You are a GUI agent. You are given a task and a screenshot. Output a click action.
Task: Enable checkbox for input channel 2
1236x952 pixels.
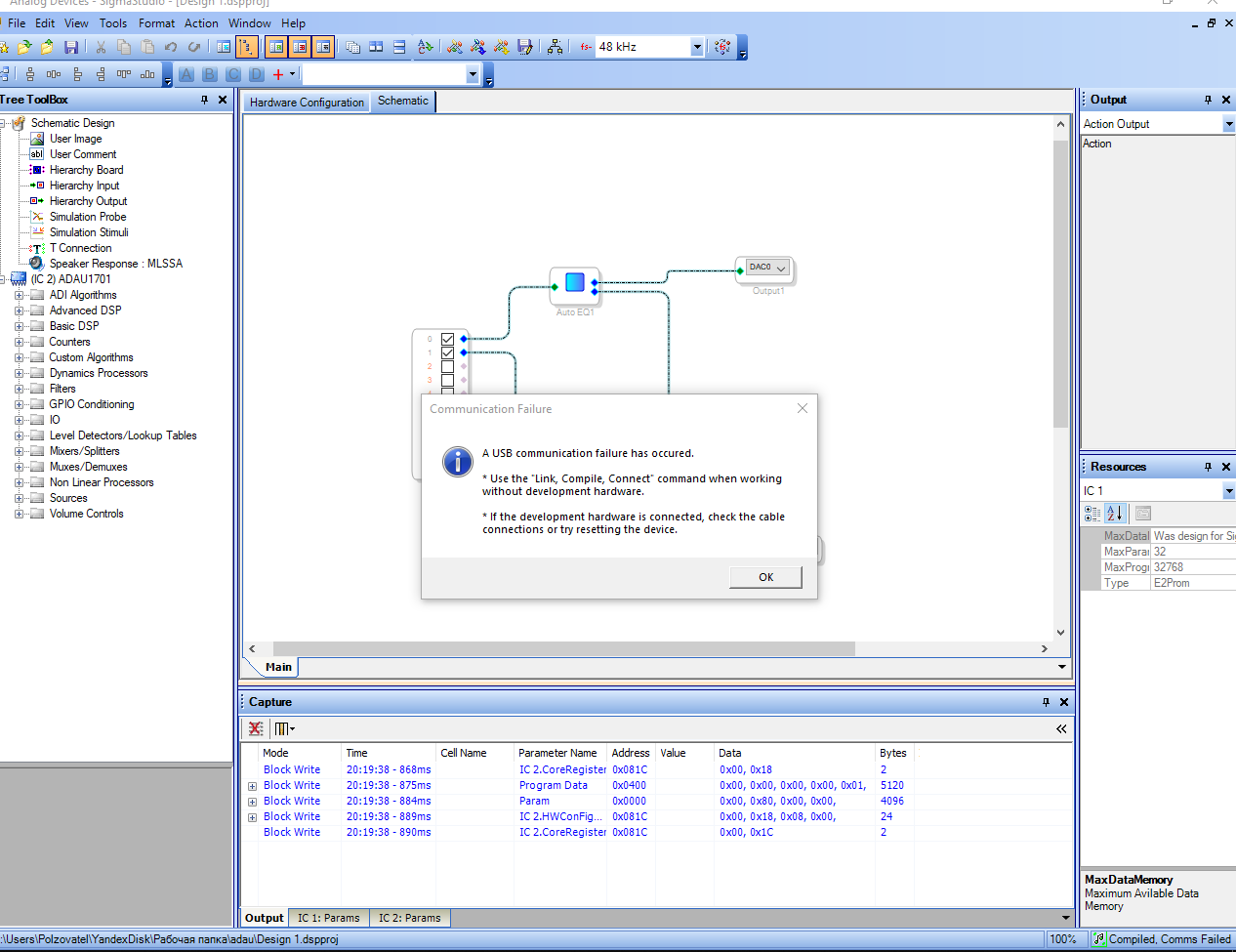pos(448,366)
